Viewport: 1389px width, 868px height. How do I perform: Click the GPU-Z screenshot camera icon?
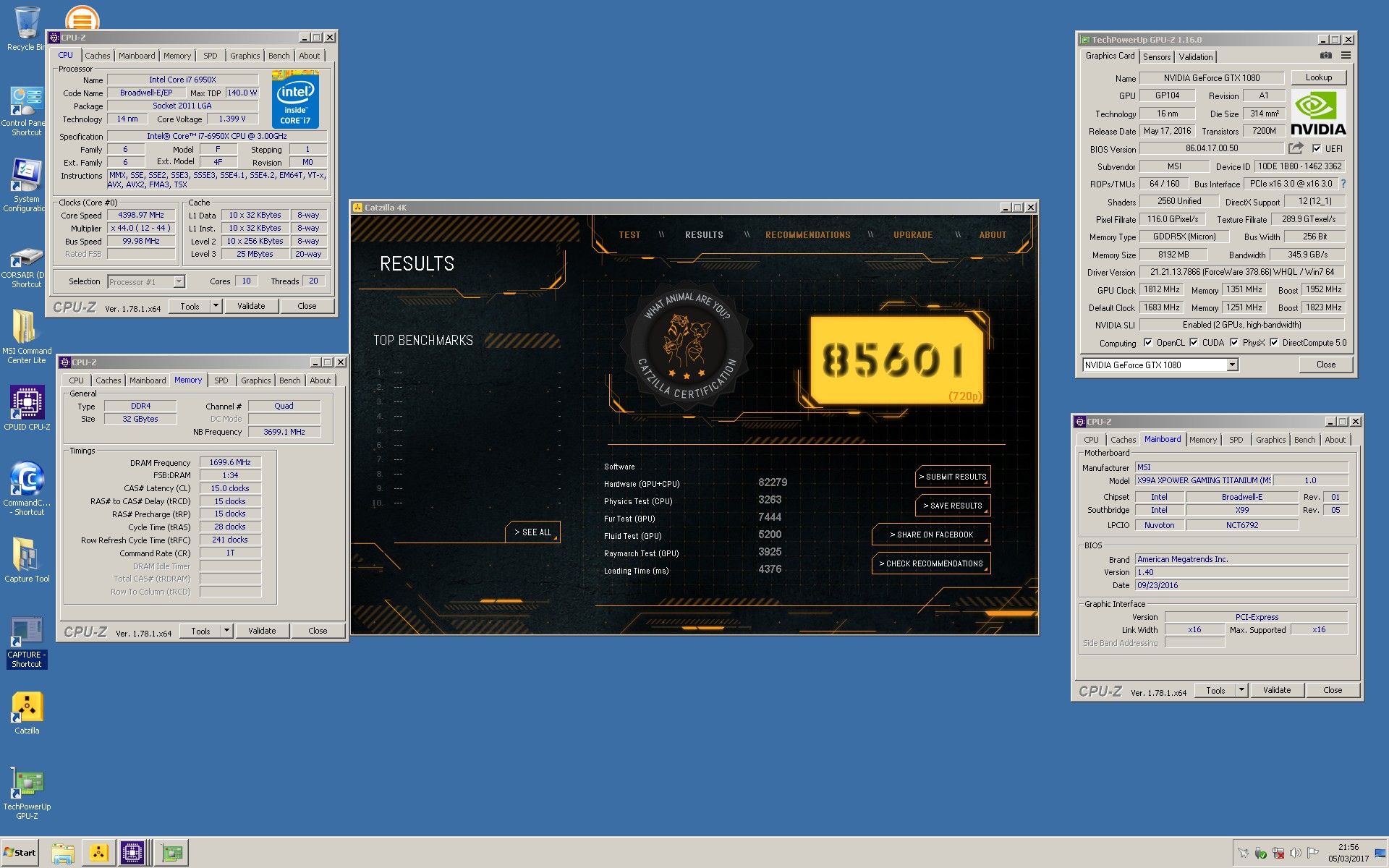click(x=1325, y=56)
